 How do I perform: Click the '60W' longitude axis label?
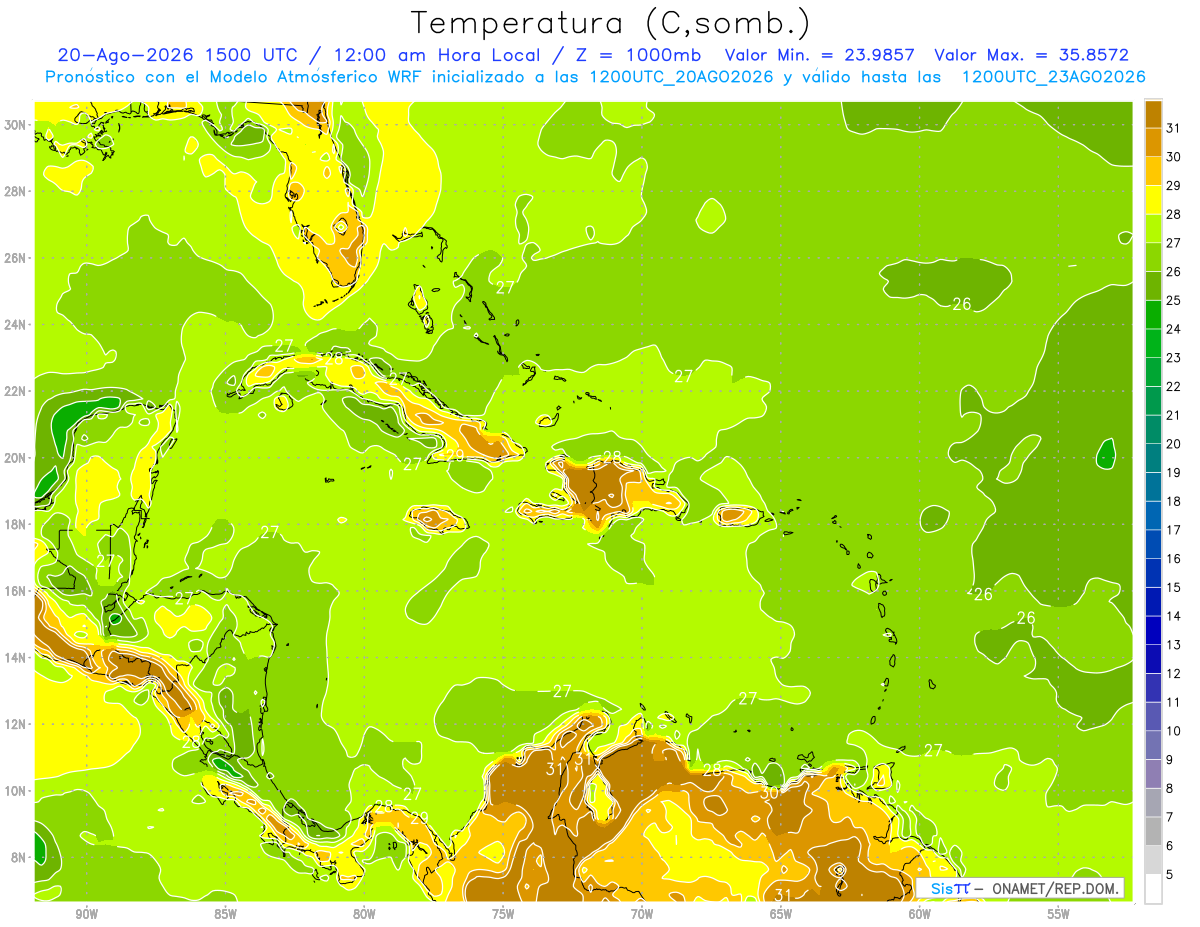(920, 914)
